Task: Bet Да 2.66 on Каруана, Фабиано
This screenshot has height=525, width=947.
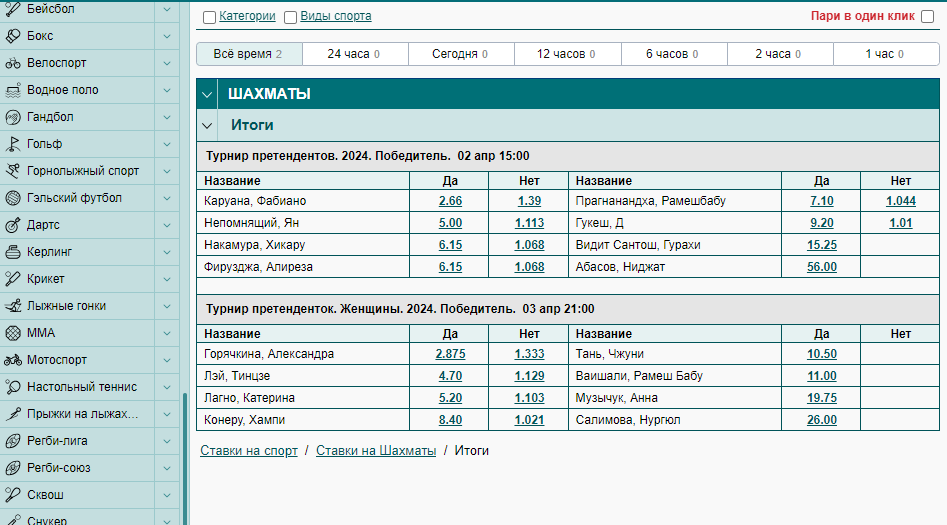Action: (x=450, y=201)
